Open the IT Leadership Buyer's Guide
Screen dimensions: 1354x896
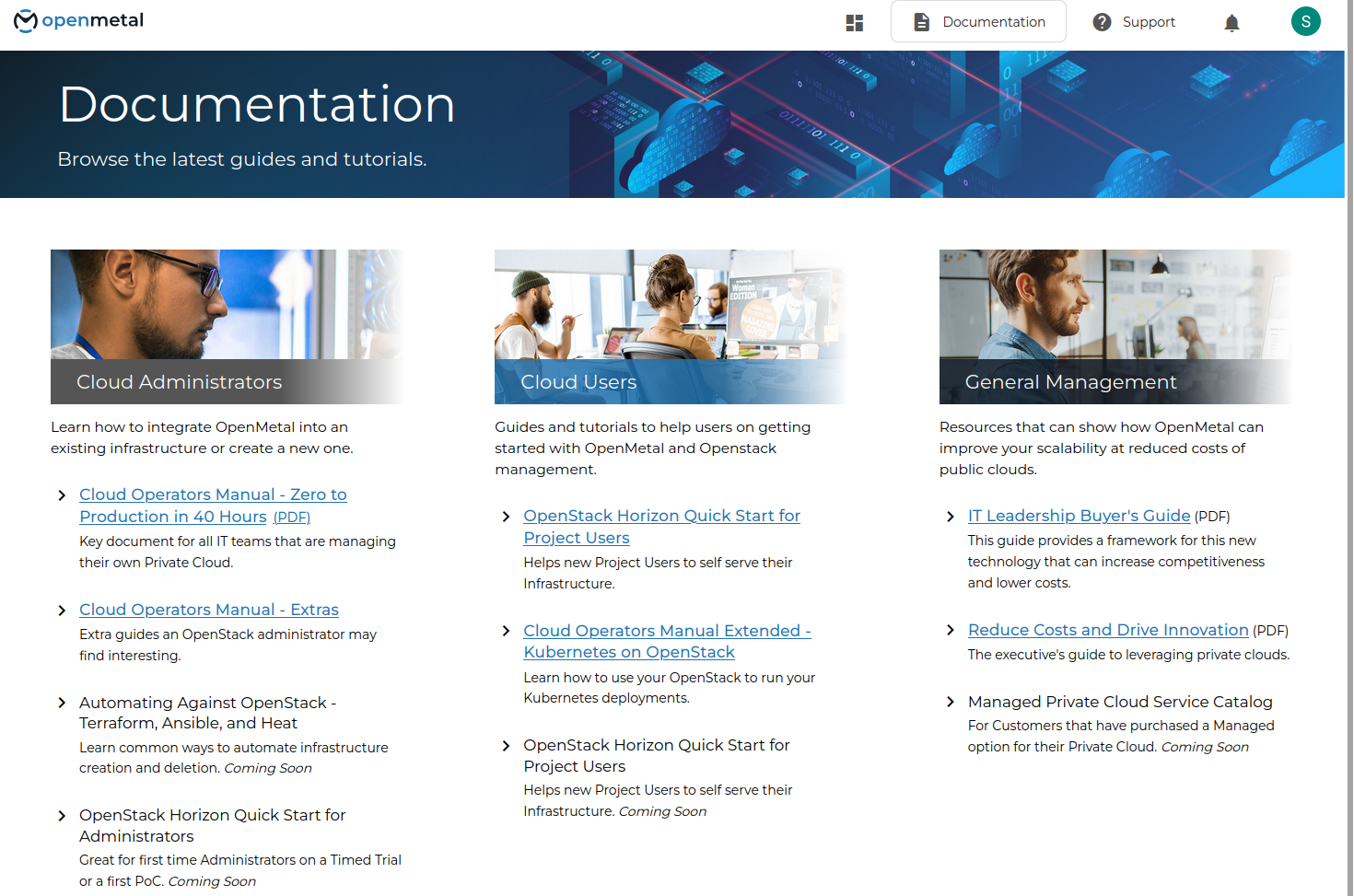pos(1079,517)
